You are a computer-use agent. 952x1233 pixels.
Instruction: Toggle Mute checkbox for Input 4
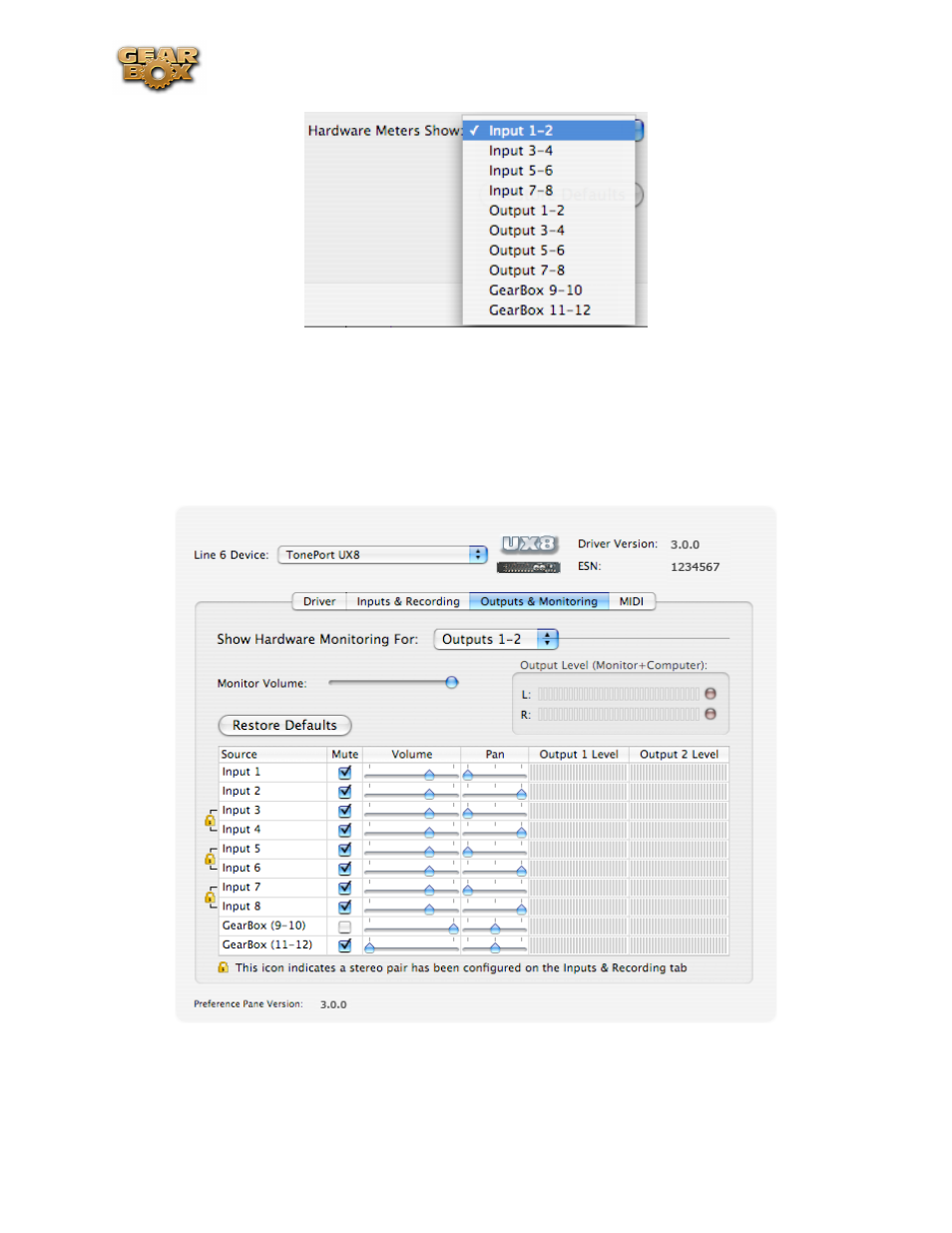click(x=344, y=830)
